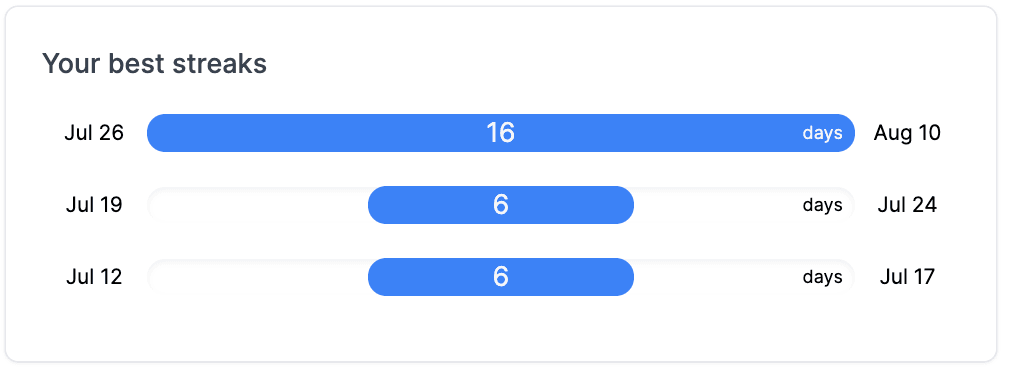Click the number 6 in the Jul 12 streak

(x=501, y=277)
